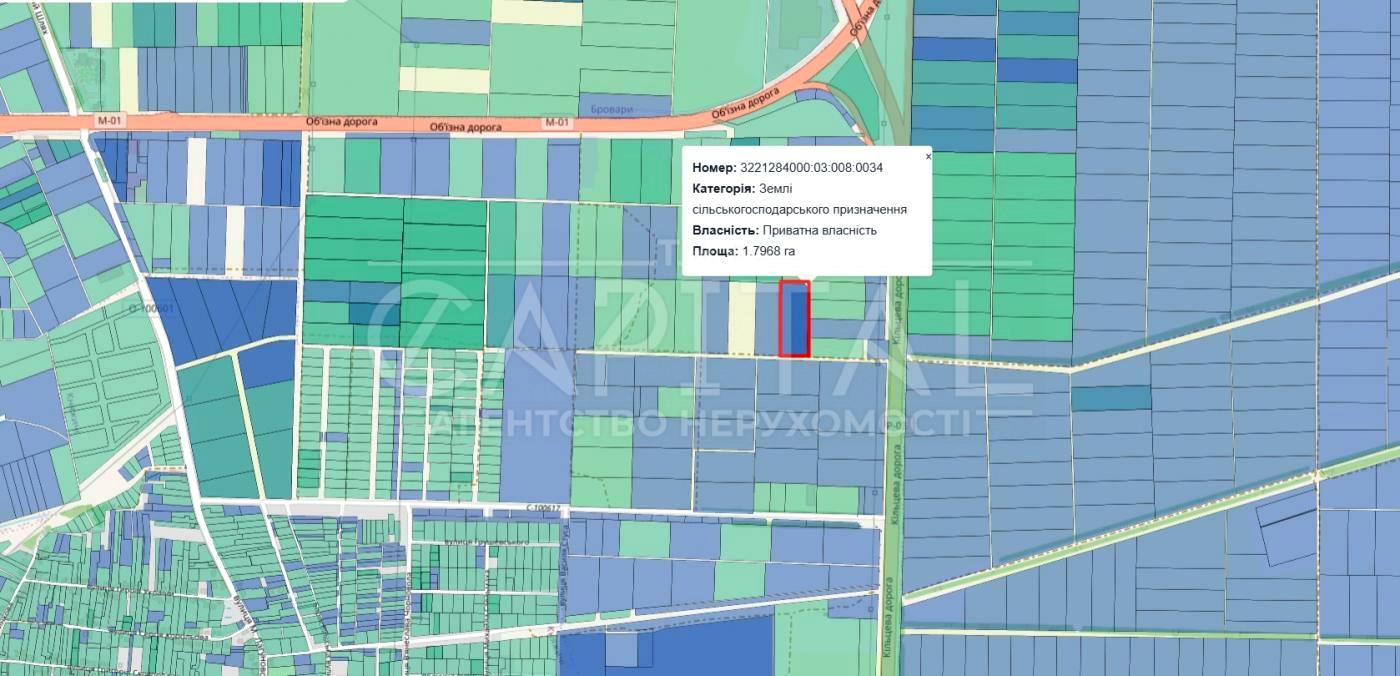Click the M-01 road marker below Бровари

[557, 123]
